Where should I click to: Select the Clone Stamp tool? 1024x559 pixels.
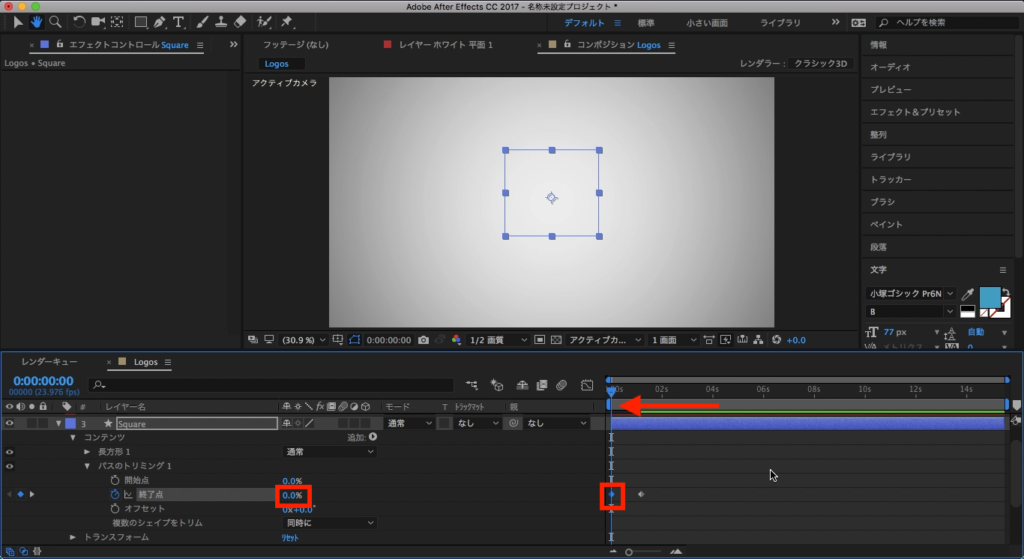coord(221,22)
